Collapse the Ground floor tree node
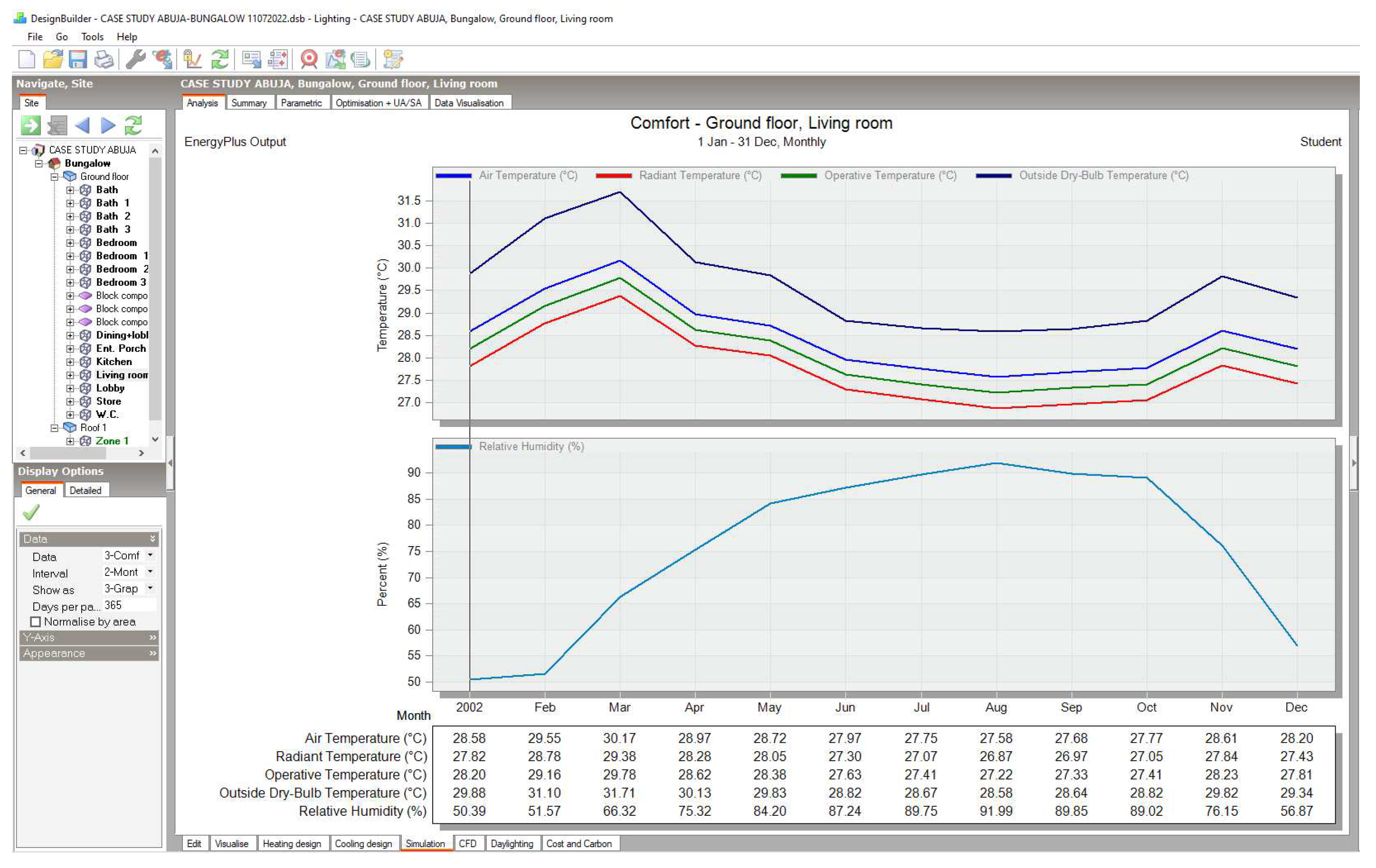Image resolution: width=1376 pixels, height=868 pixels. [x=55, y=177]
